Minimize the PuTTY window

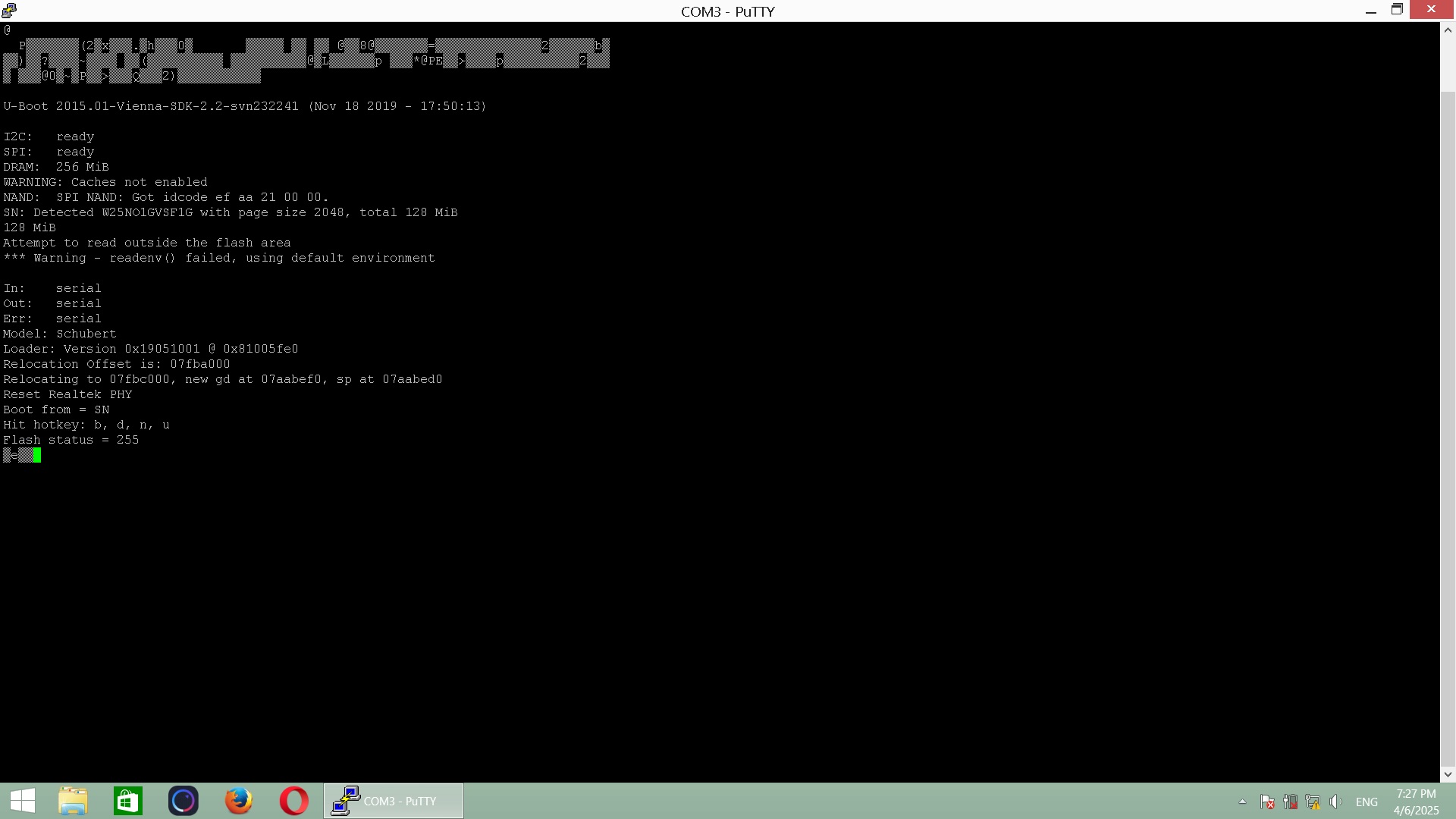coord(1371,11)
